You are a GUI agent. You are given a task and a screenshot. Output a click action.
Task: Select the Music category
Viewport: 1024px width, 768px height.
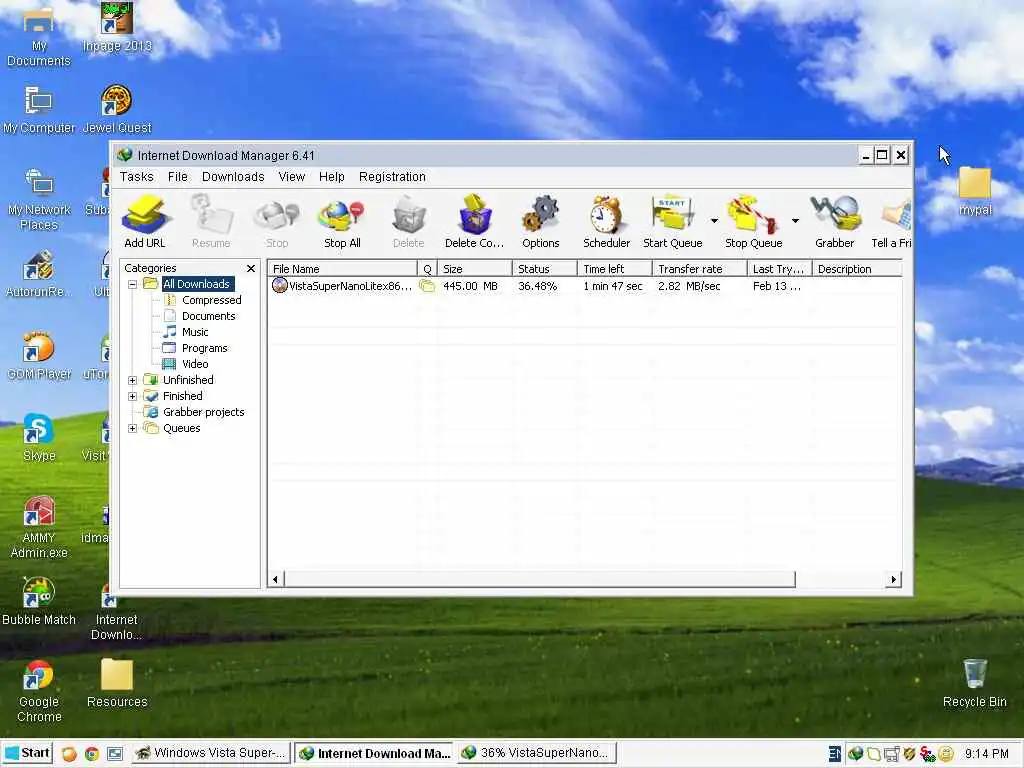pos(195,332)
